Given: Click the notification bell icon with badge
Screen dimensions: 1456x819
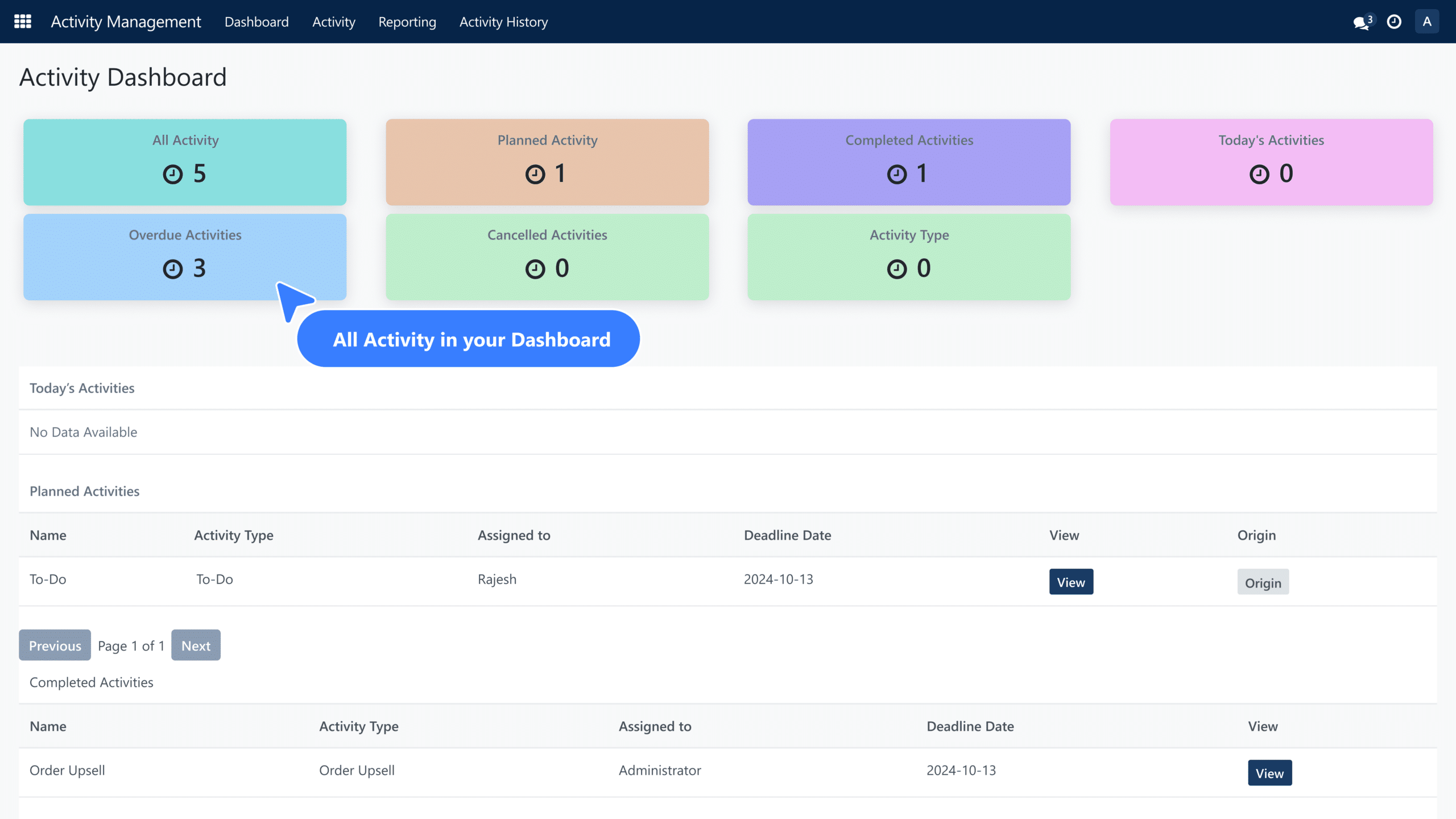Looking at the screenshot, I should coord(1362,21).
